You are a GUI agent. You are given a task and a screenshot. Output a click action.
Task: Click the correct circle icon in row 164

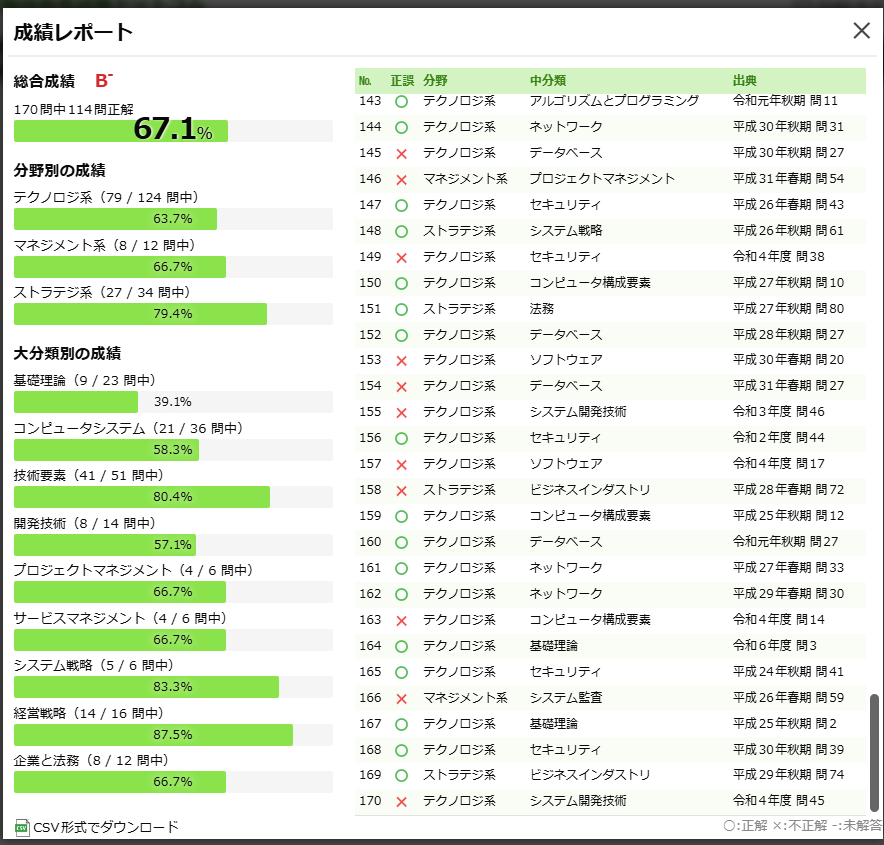(401, 646)
